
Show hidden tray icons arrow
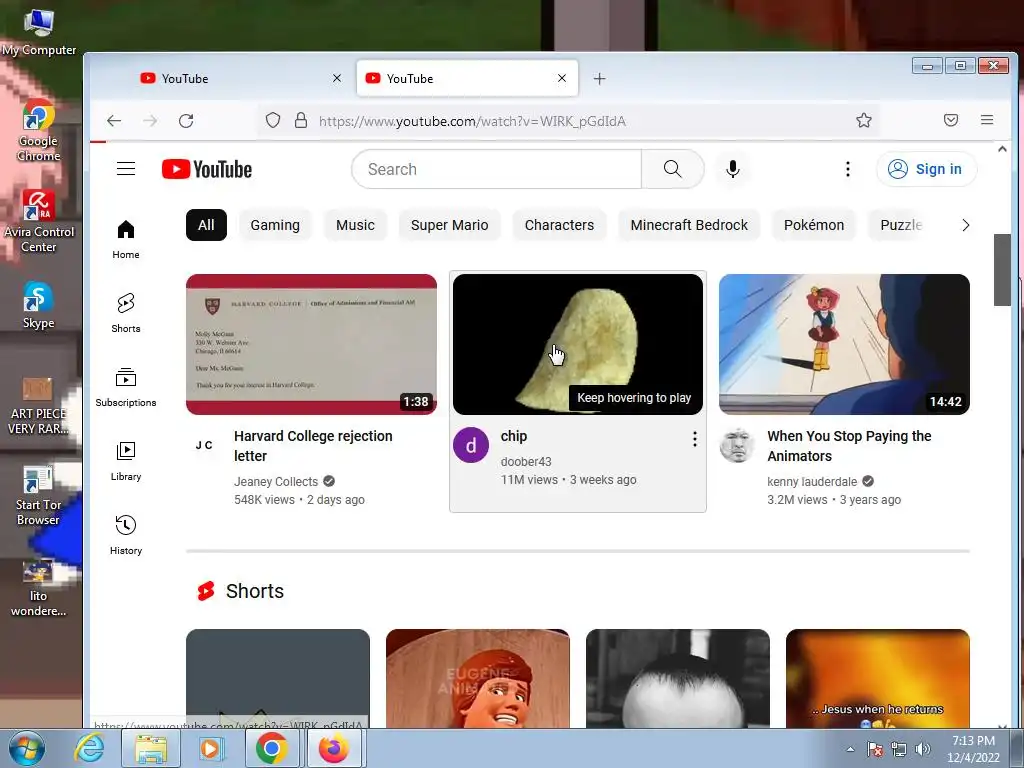850,749
